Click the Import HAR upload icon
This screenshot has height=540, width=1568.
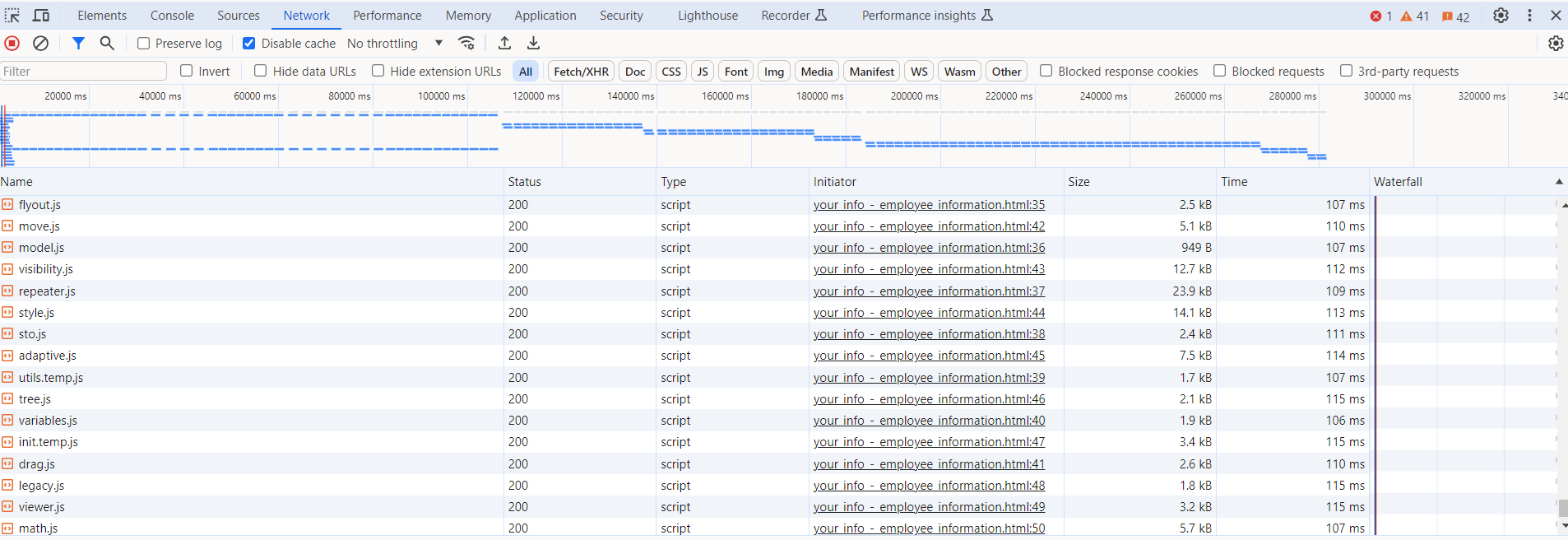[x=505, y=44]
